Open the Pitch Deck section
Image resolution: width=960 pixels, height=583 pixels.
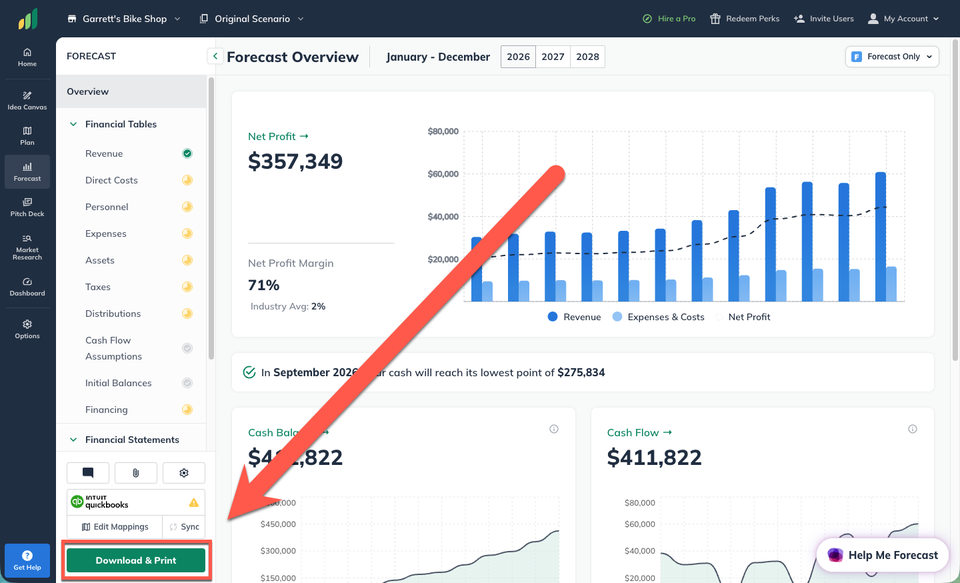coord(27,208)
